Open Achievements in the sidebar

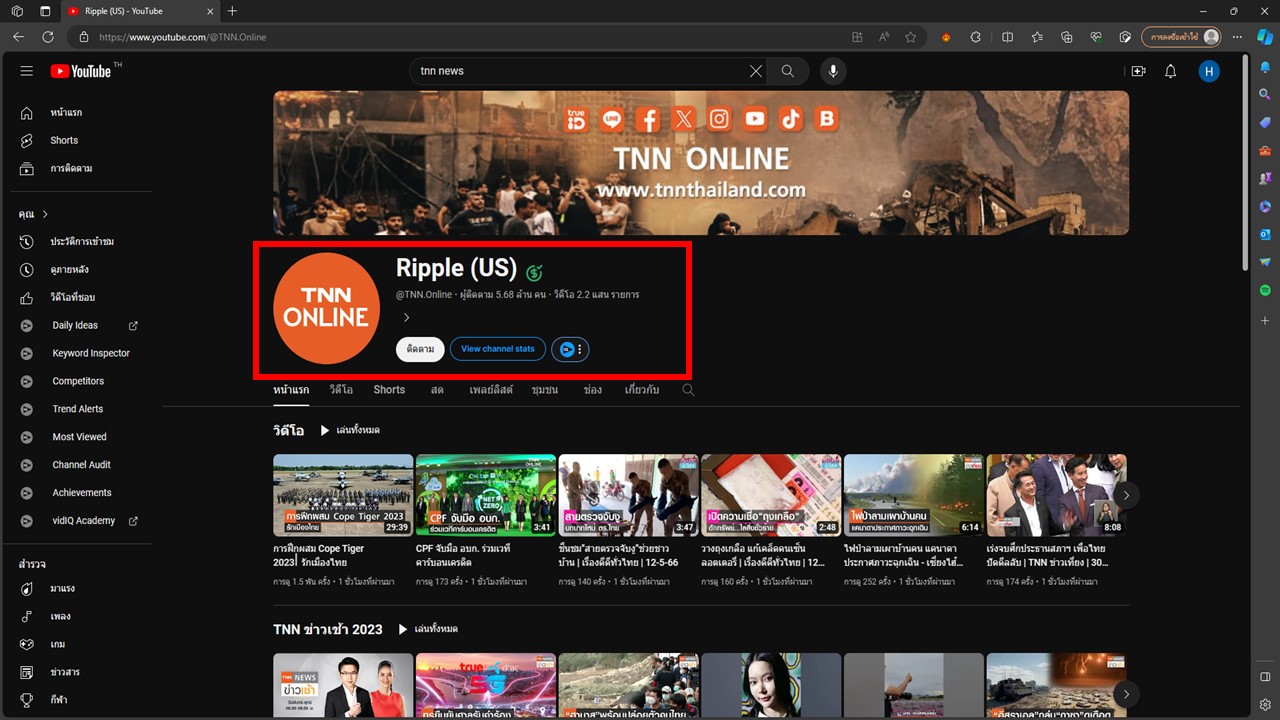[x=81, y=493]
